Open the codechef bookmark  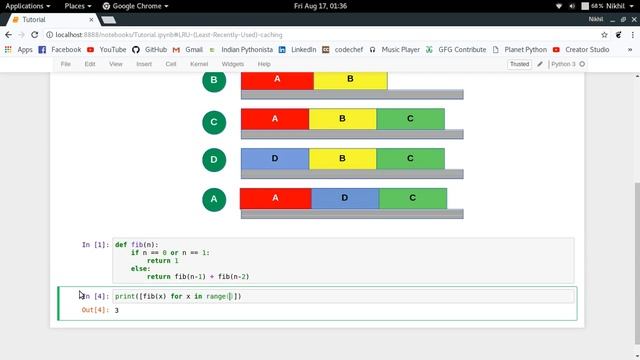pos(342,49)
